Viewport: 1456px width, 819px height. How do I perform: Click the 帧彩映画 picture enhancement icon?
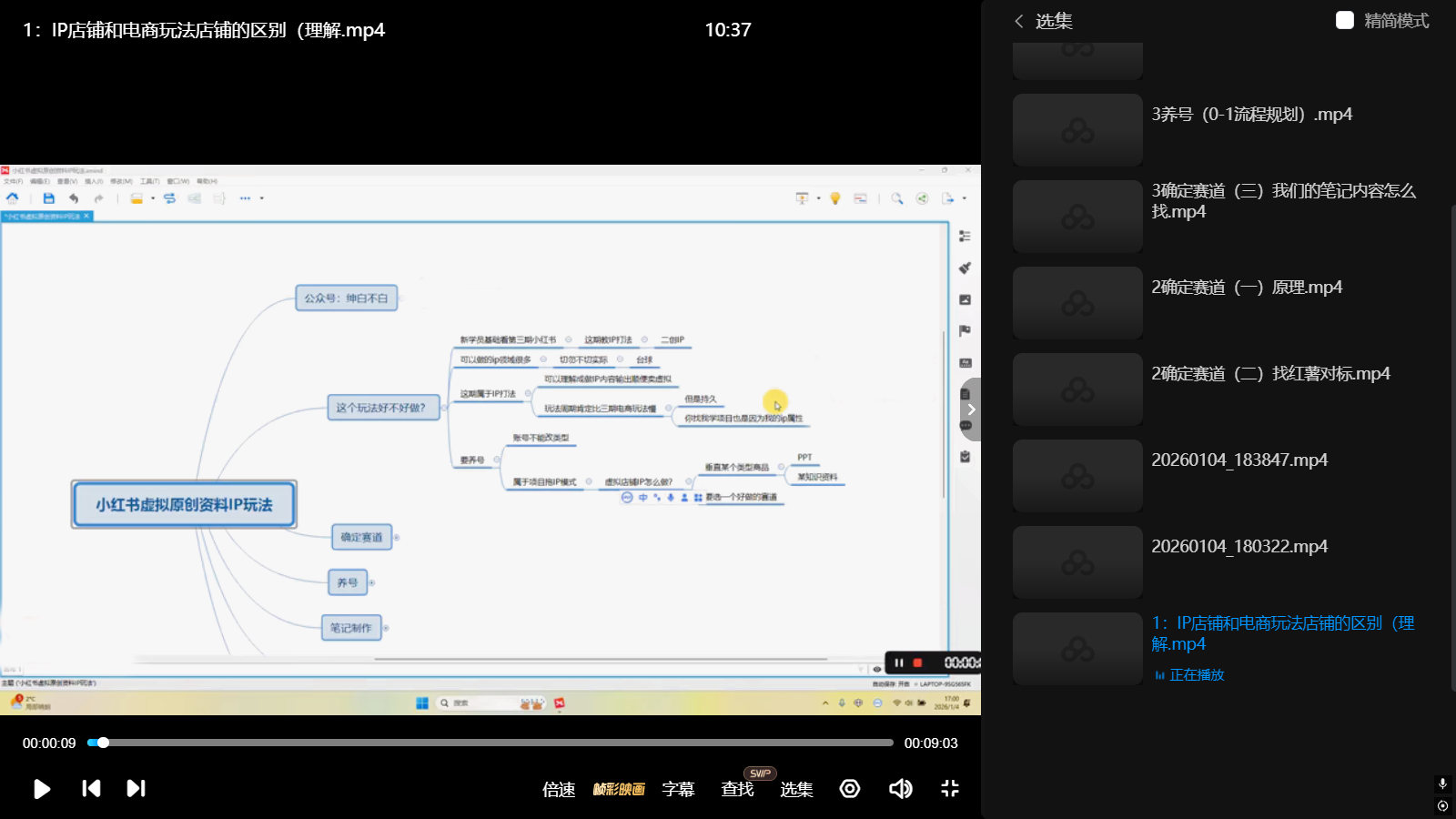coord(619,789)
